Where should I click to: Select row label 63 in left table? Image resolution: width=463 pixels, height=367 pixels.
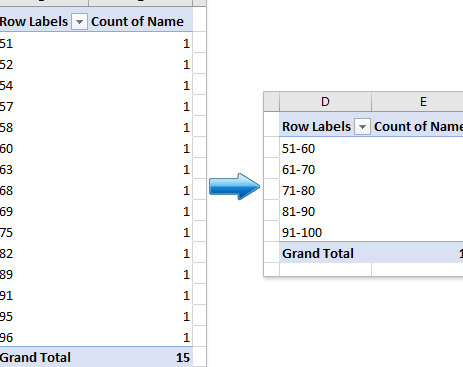pyautogui.click(x=6, y=170)
